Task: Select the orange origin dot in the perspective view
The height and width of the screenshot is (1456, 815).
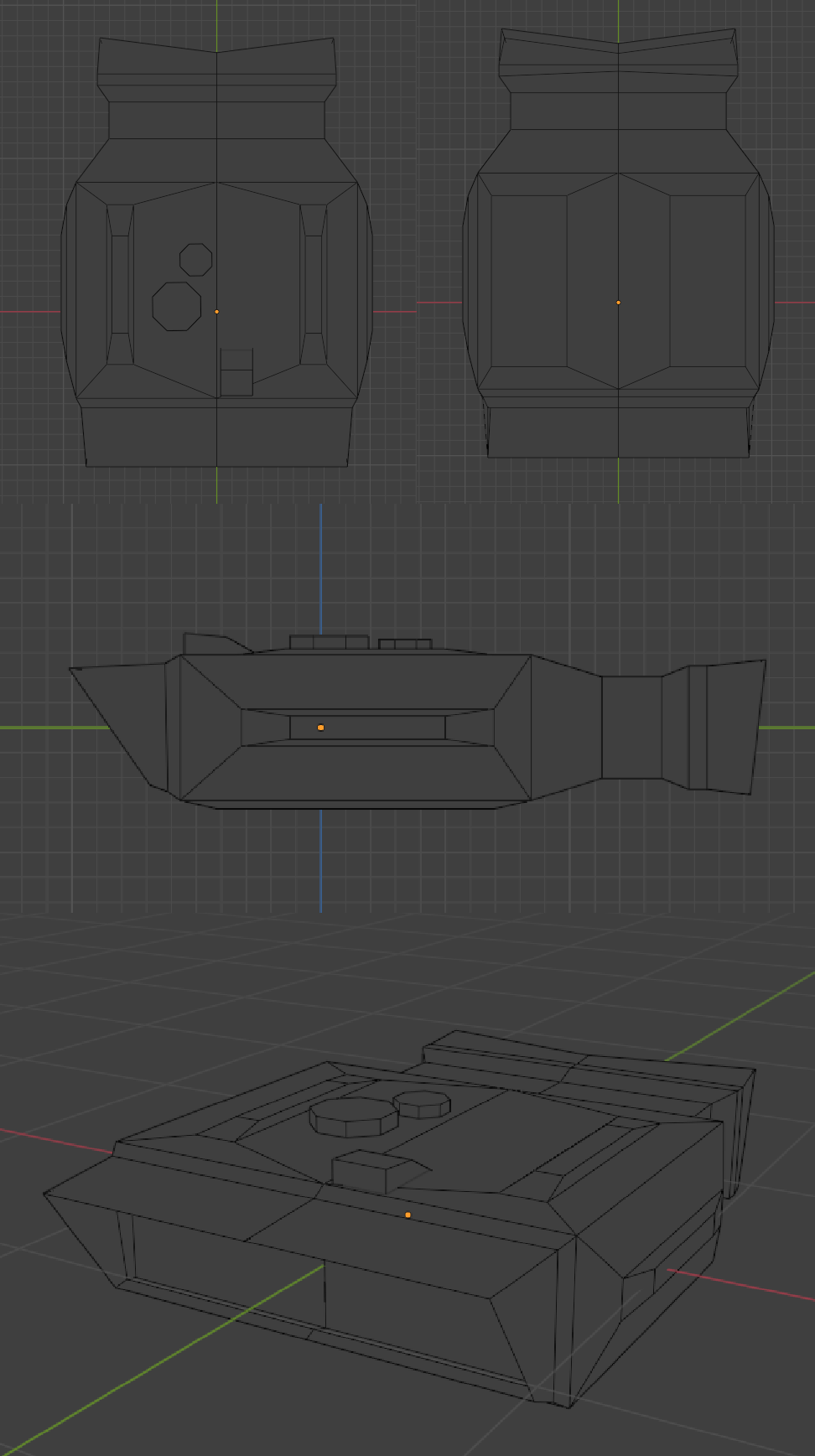Action: coord(408,1215)
